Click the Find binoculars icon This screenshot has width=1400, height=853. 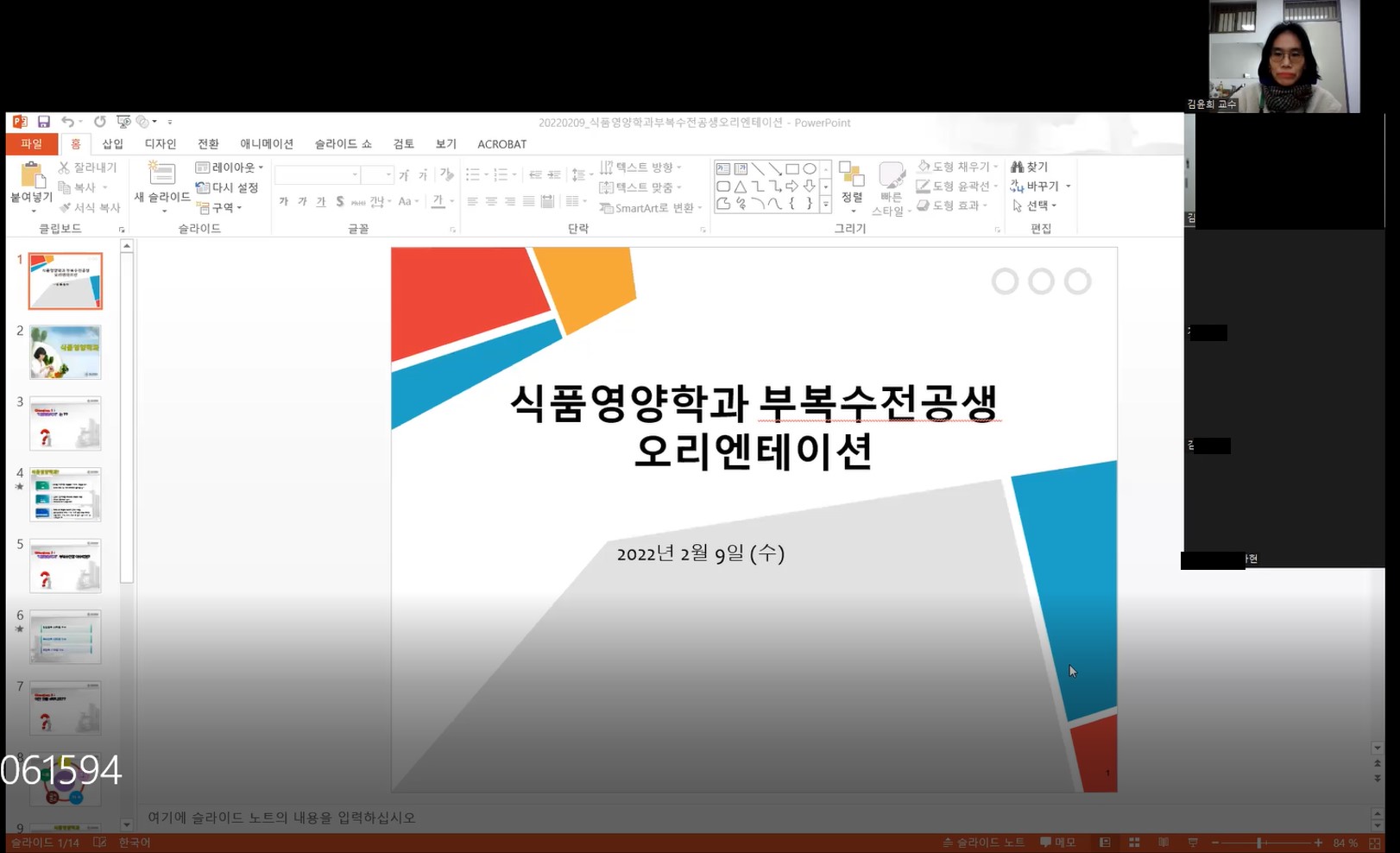(1018, 167)
